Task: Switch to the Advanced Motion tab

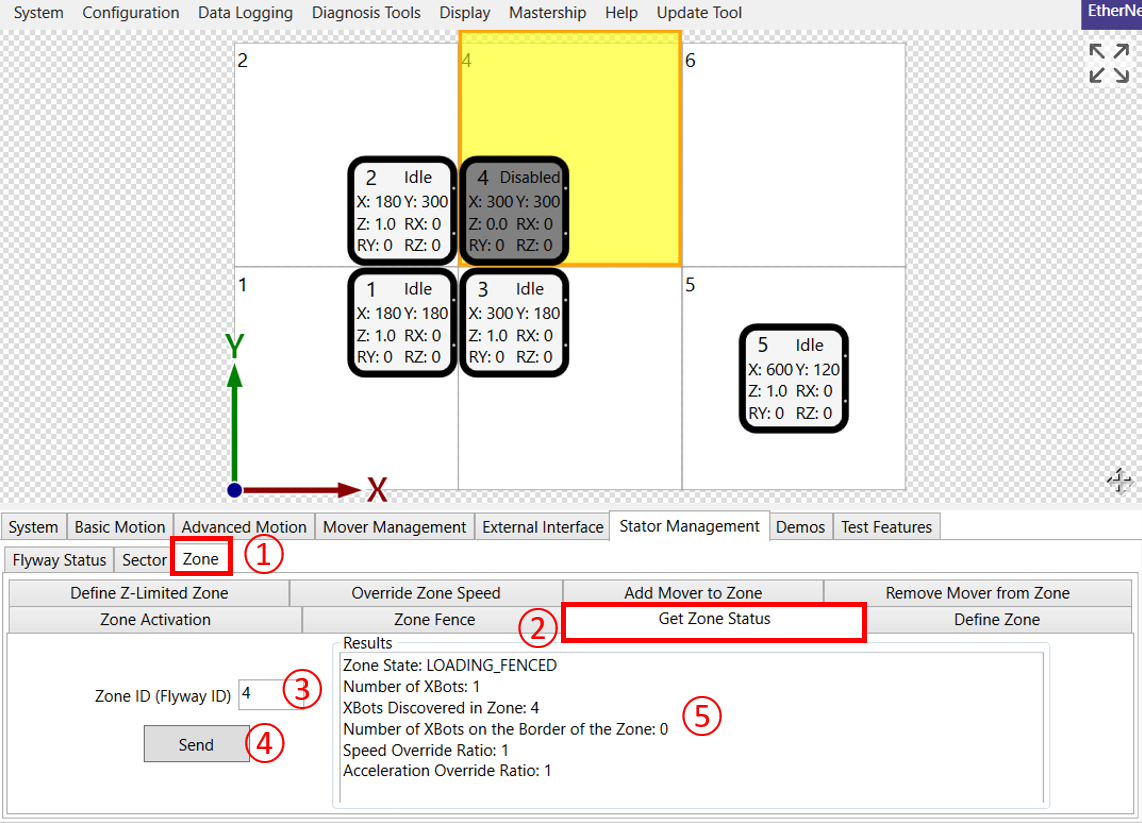Action: pyautogui.click(x=244, y=526)
